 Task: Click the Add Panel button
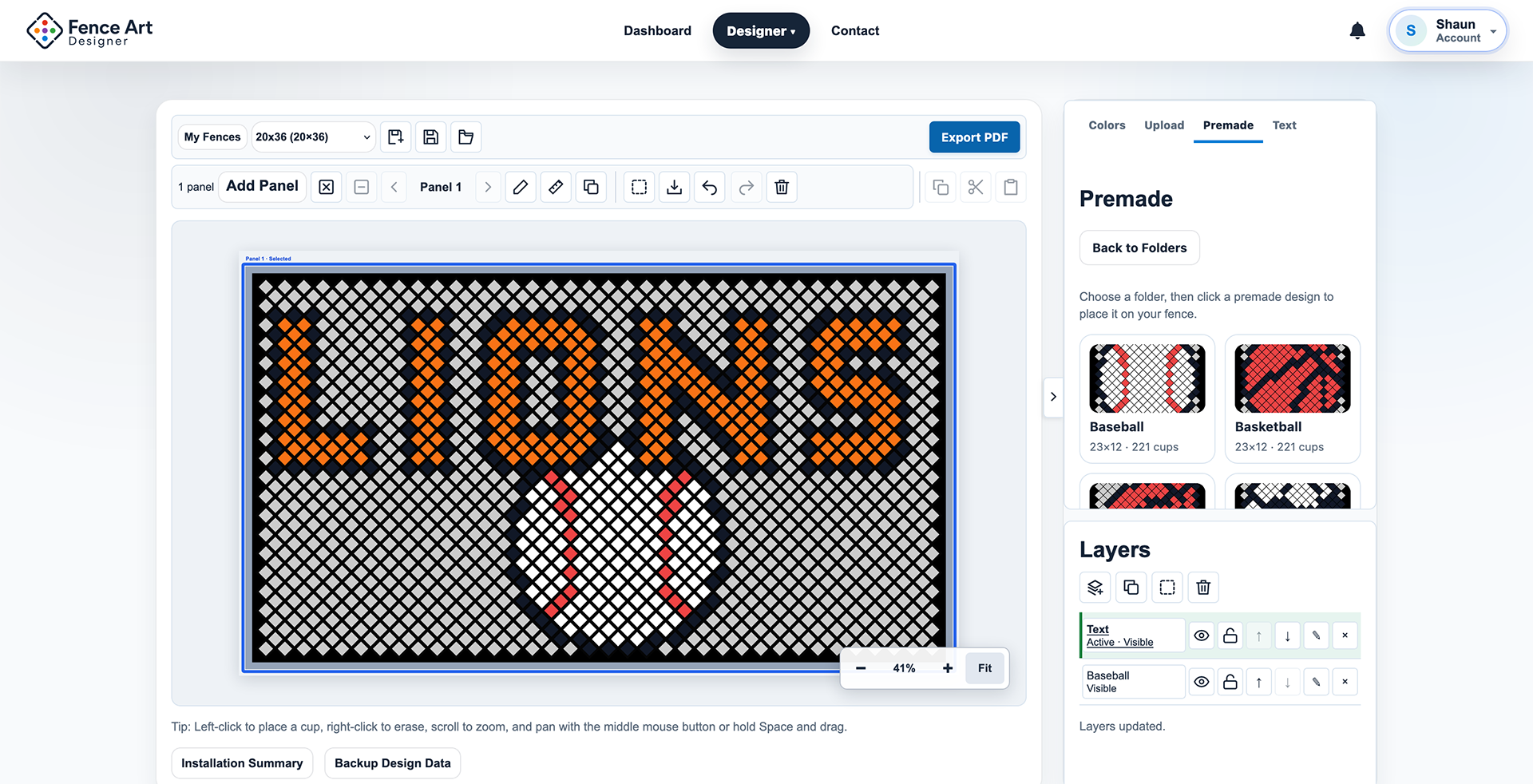262,186
